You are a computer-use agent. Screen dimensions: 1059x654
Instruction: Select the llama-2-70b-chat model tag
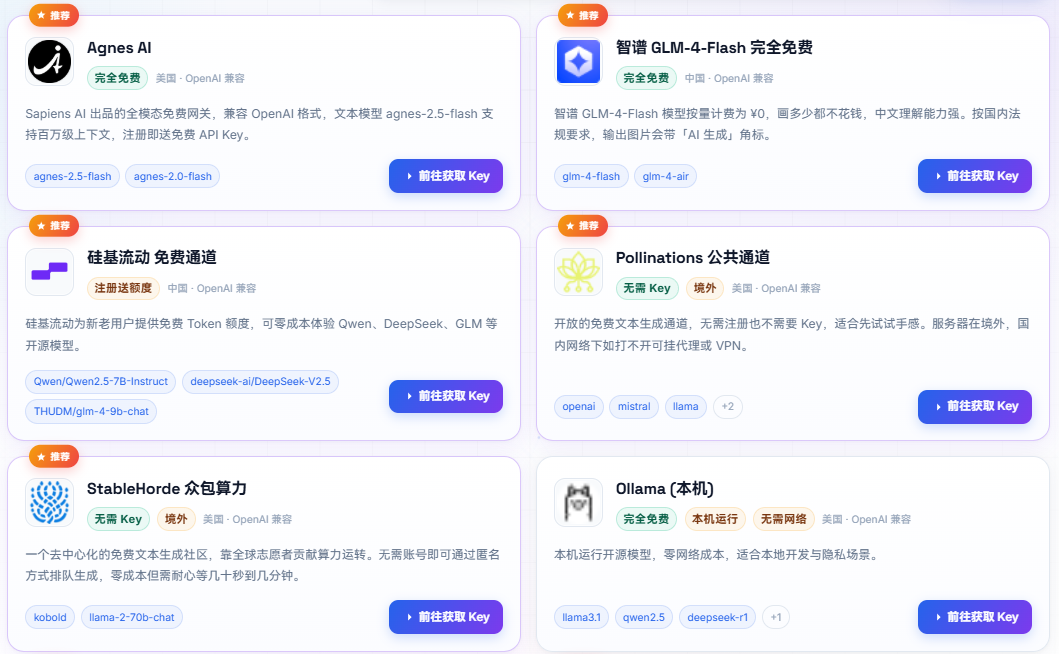[x=132, y=617]
